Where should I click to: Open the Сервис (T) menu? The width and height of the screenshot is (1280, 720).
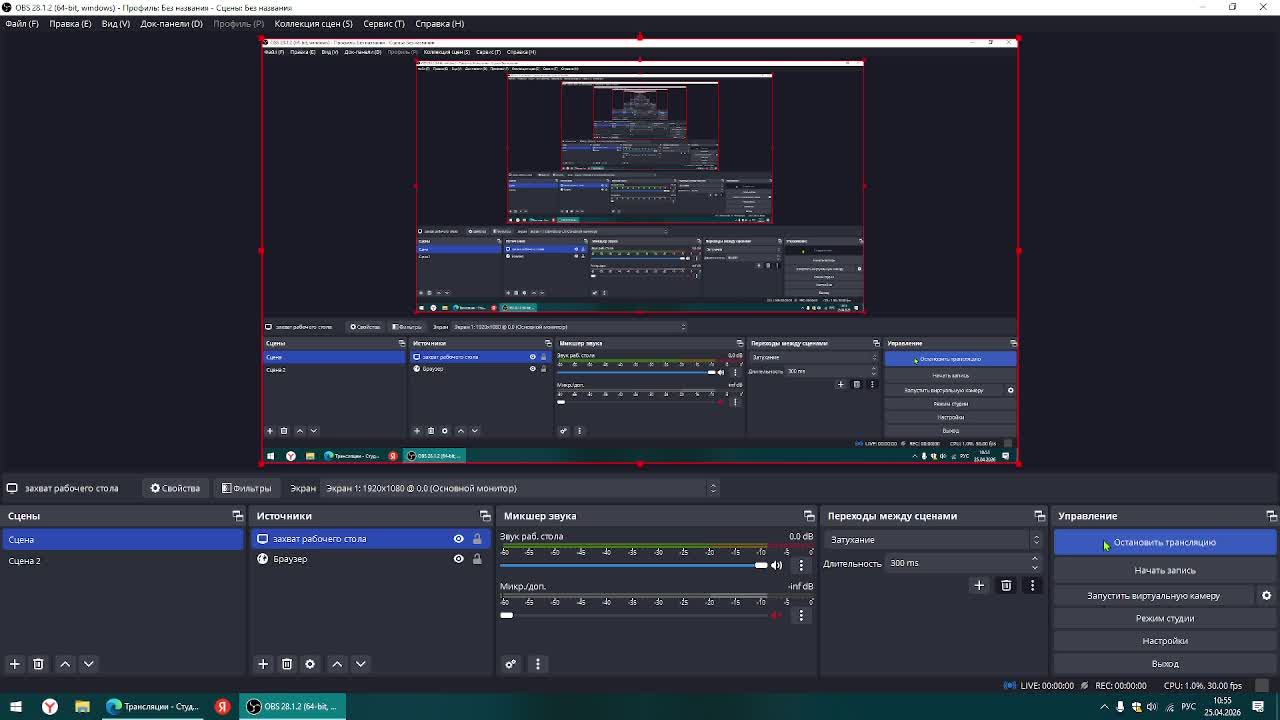[x=384, y=23]
